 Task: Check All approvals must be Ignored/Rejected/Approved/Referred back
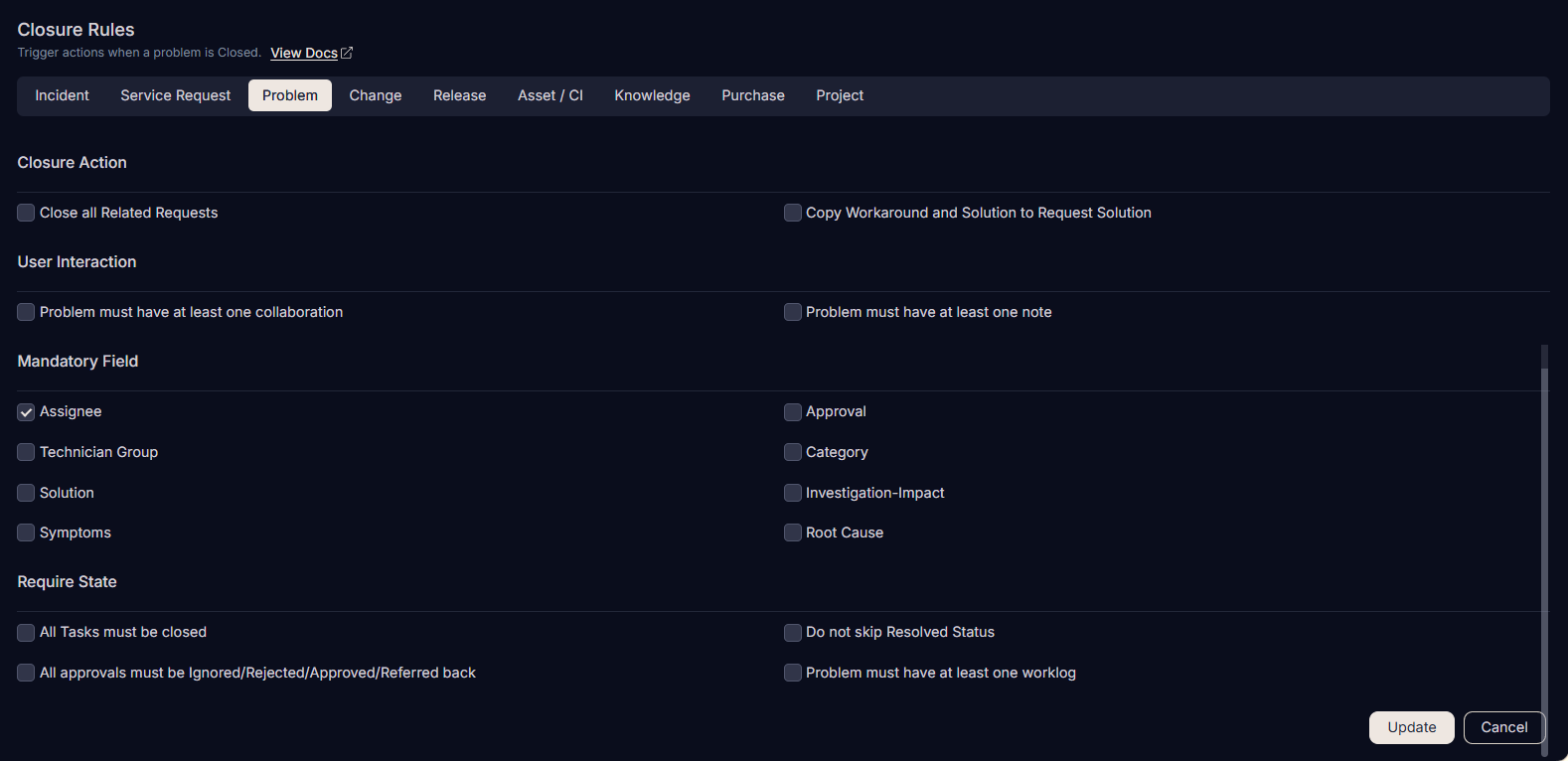pyautogui.click(x=26, y=673)
